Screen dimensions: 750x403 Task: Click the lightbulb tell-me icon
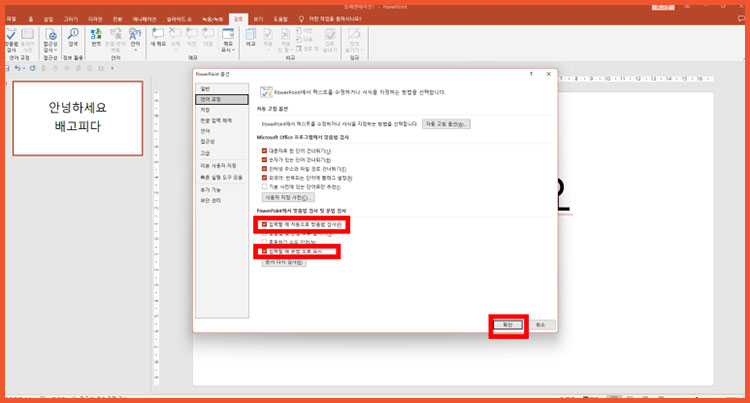(301, 19)
